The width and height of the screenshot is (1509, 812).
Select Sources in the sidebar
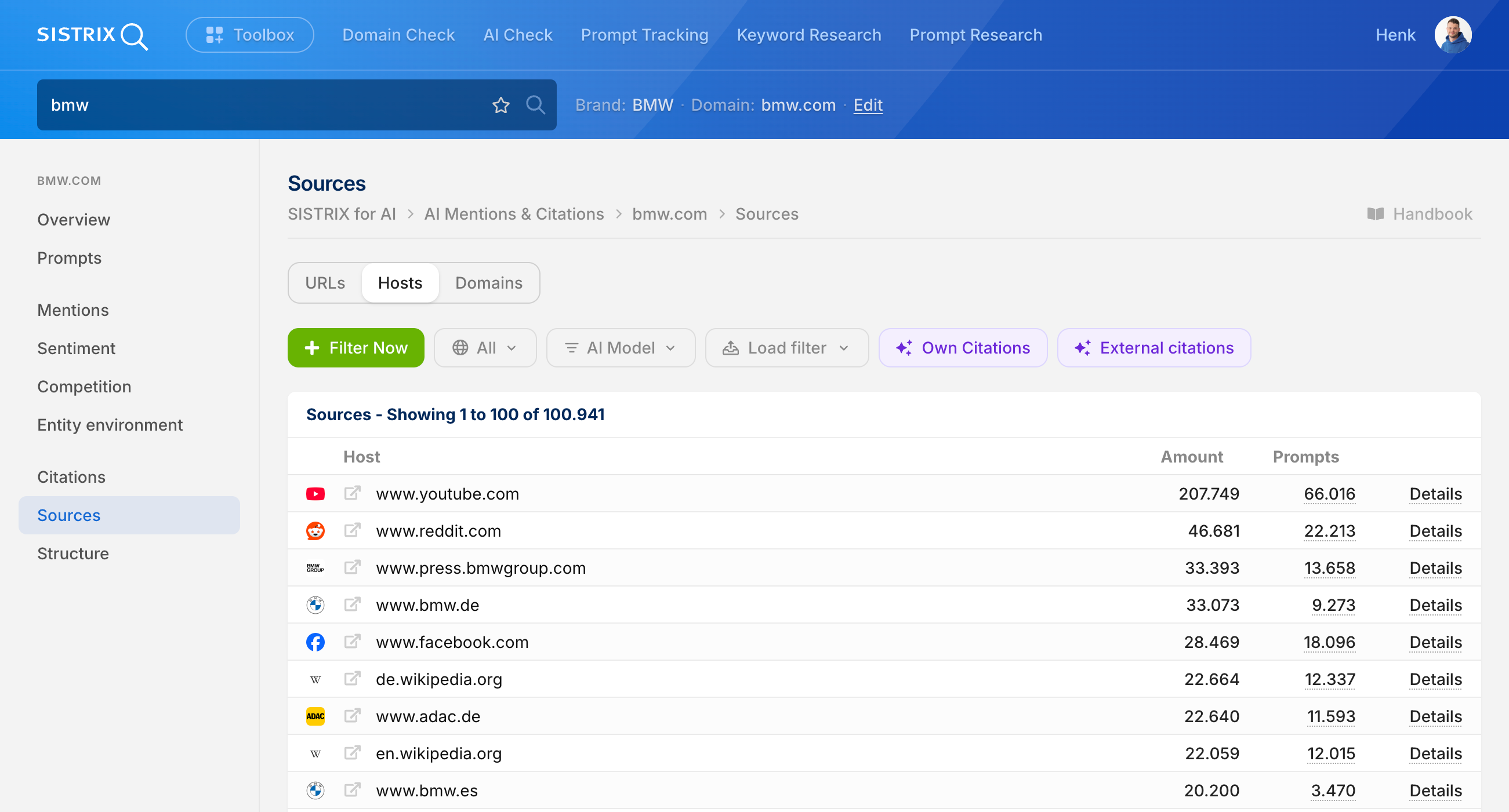coord(129,515)
